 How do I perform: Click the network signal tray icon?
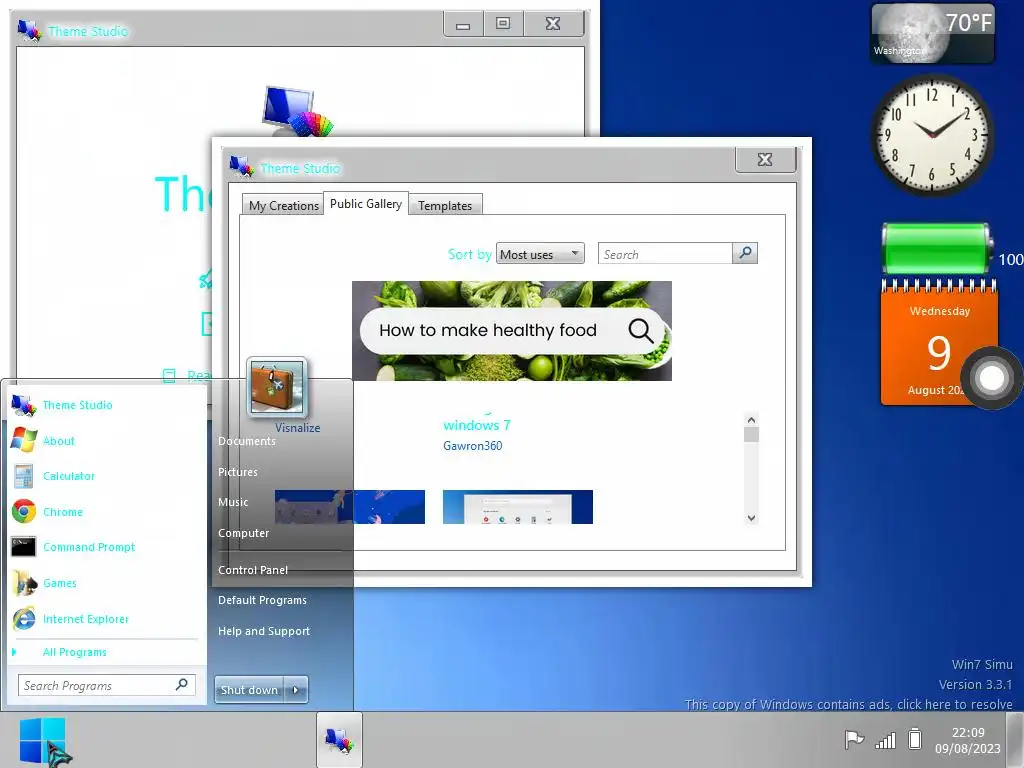[886, 740]
